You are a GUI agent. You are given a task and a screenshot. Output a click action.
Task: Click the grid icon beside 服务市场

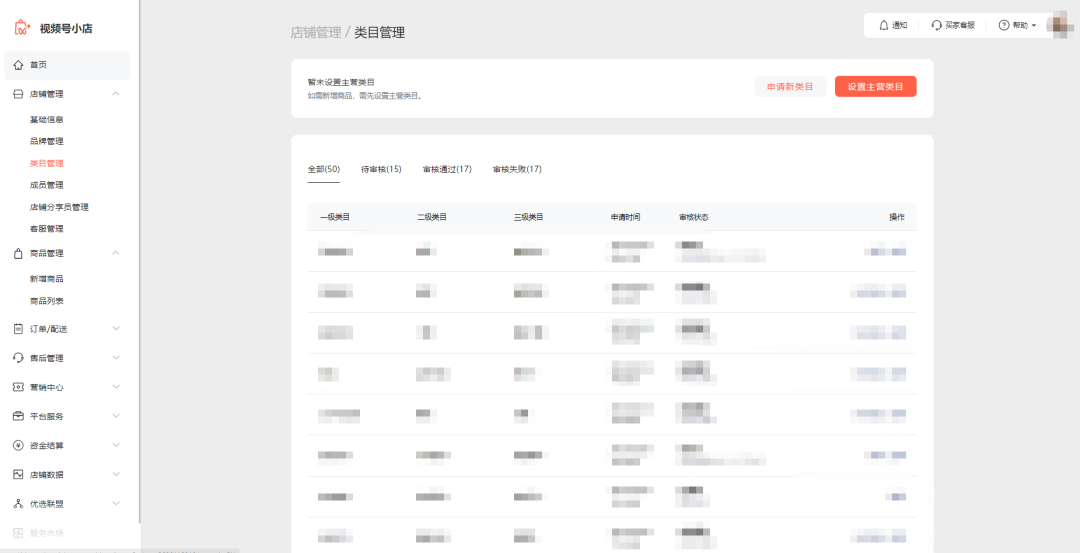pyautogui.click(x=18, y=533)
